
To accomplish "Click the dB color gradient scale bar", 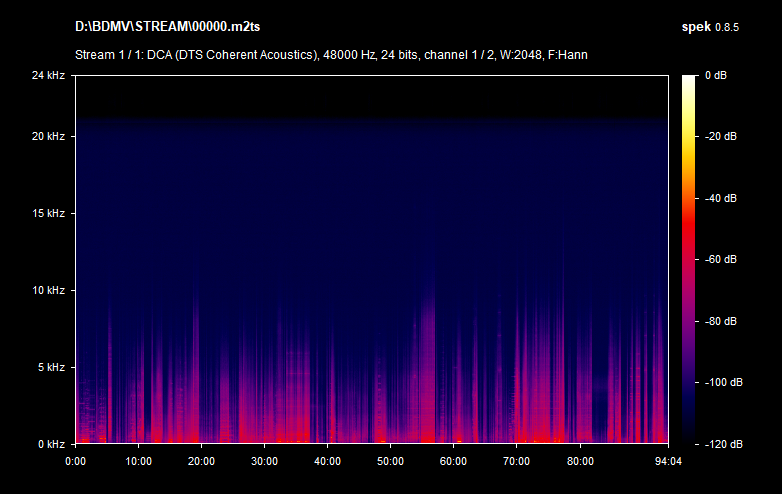I will [690, 259].
